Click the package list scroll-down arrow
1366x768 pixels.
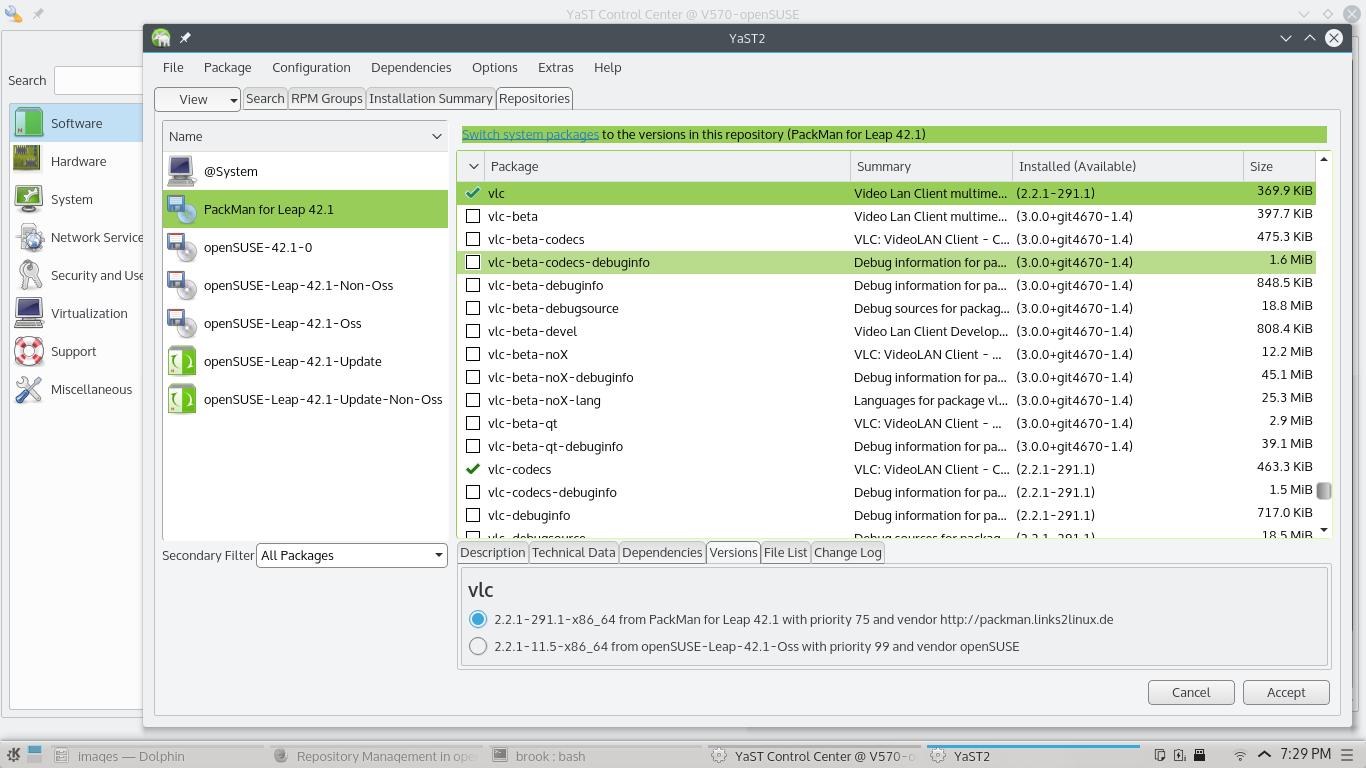click(x=1324, y=530)
